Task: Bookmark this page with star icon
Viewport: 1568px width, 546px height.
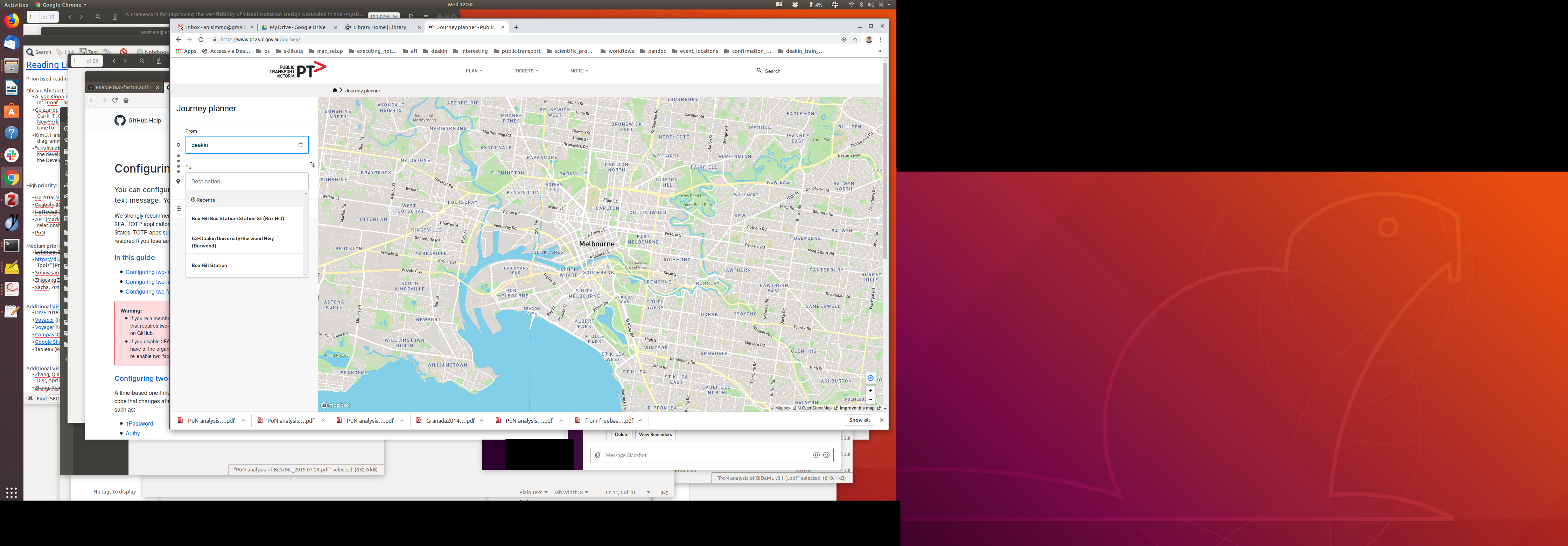Action: [855, 40]
